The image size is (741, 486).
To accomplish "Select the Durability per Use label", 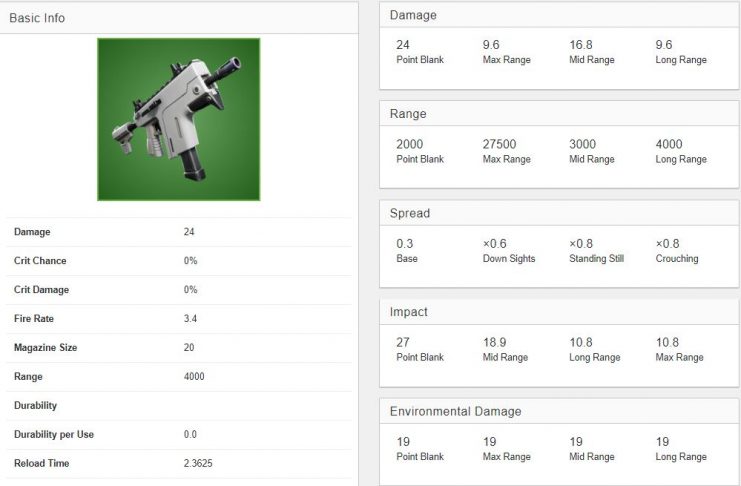I will click(54, 434).
